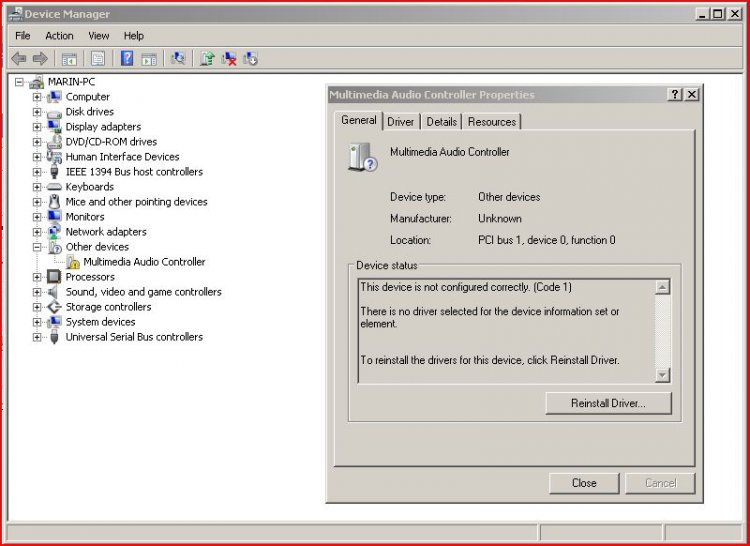The image size is (750, 546).
Task: Expand the Network adapters category
Action: point(37,232)
